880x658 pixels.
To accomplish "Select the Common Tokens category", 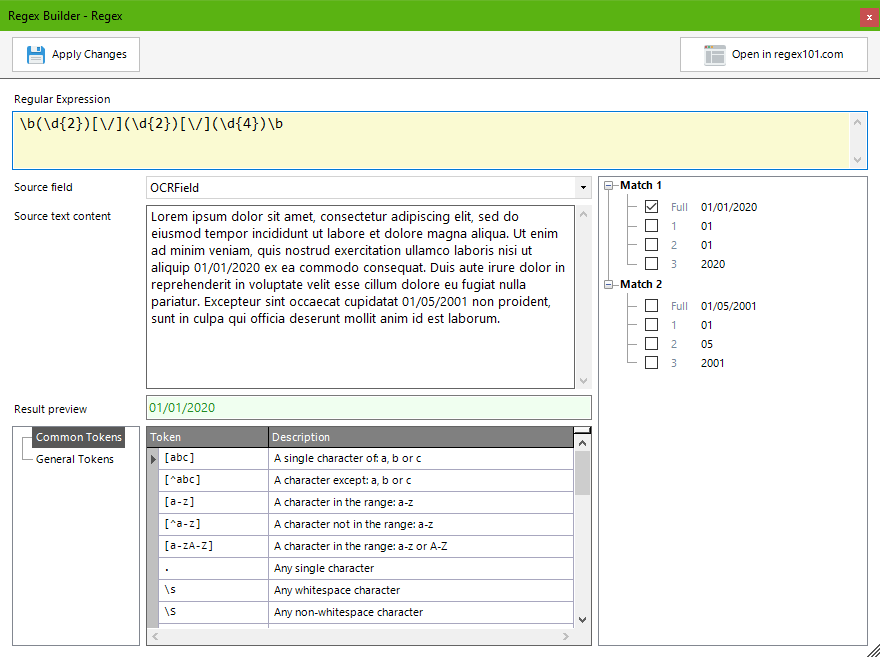I will tap(78, 437).
